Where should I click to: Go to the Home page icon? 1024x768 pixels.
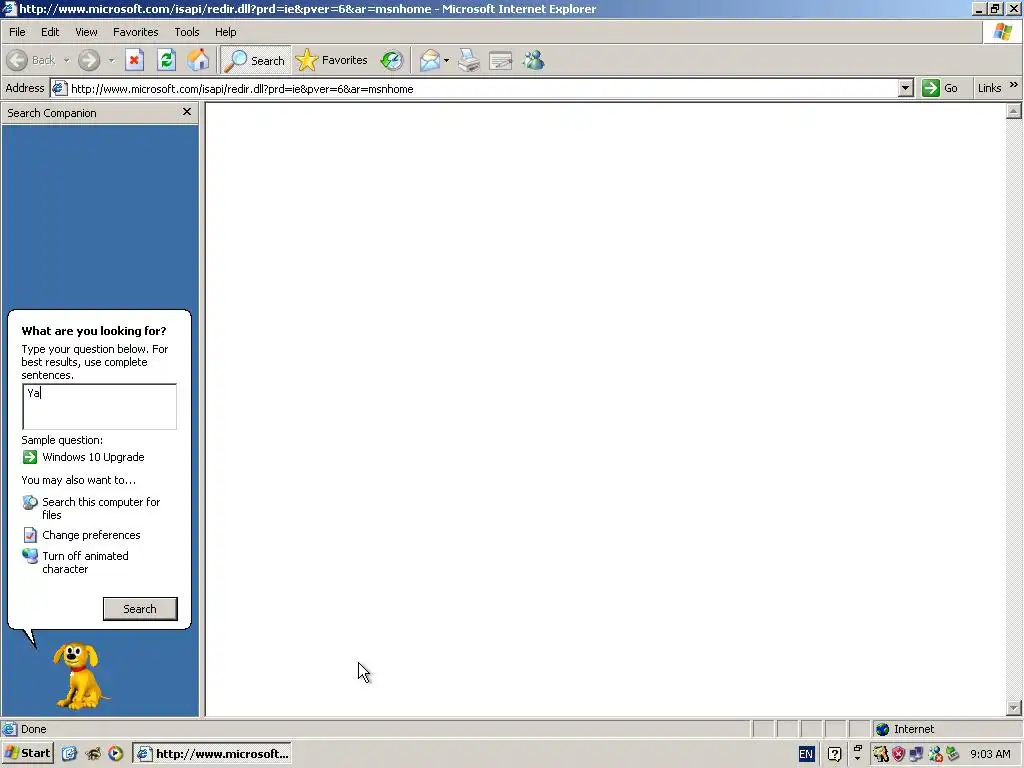[198, 61]
